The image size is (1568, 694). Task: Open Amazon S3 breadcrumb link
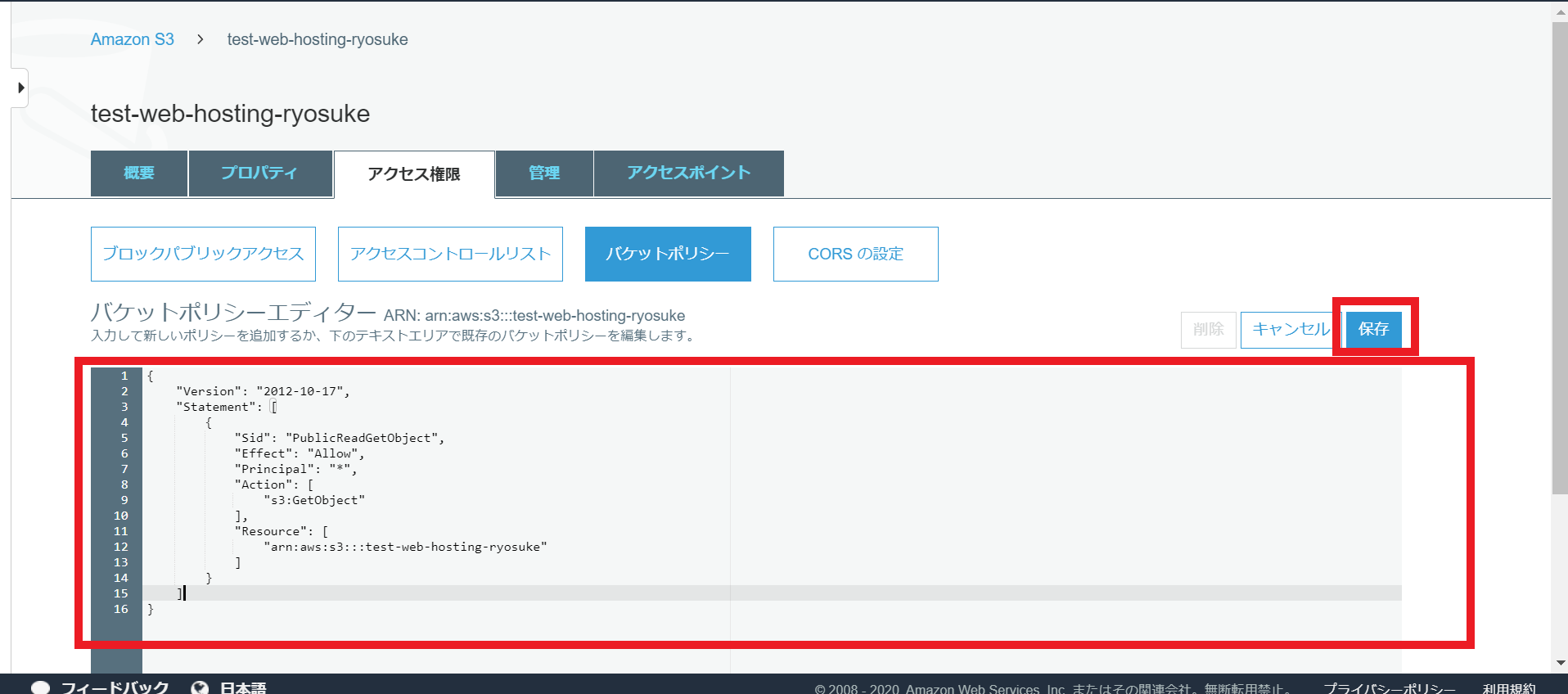click(133, 39)
